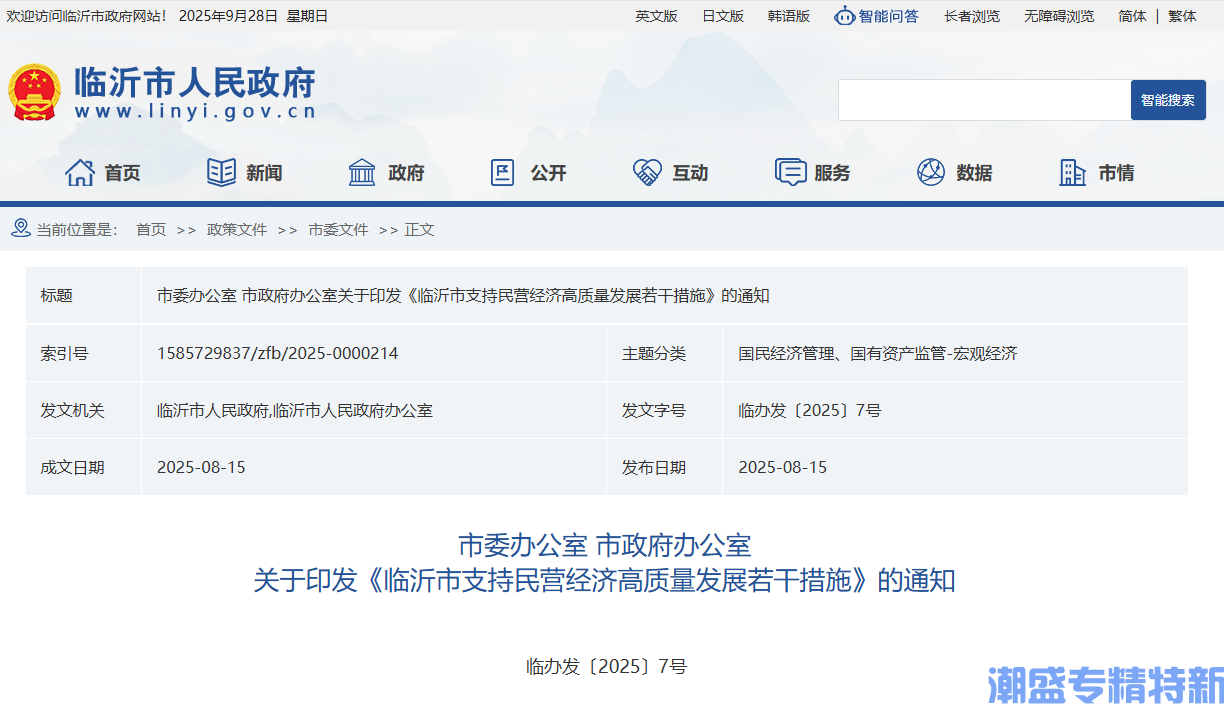Switch to 韩语版 Korean version
The height and width of the screenshot is (704, 1224).
click(x=789, y=16)
